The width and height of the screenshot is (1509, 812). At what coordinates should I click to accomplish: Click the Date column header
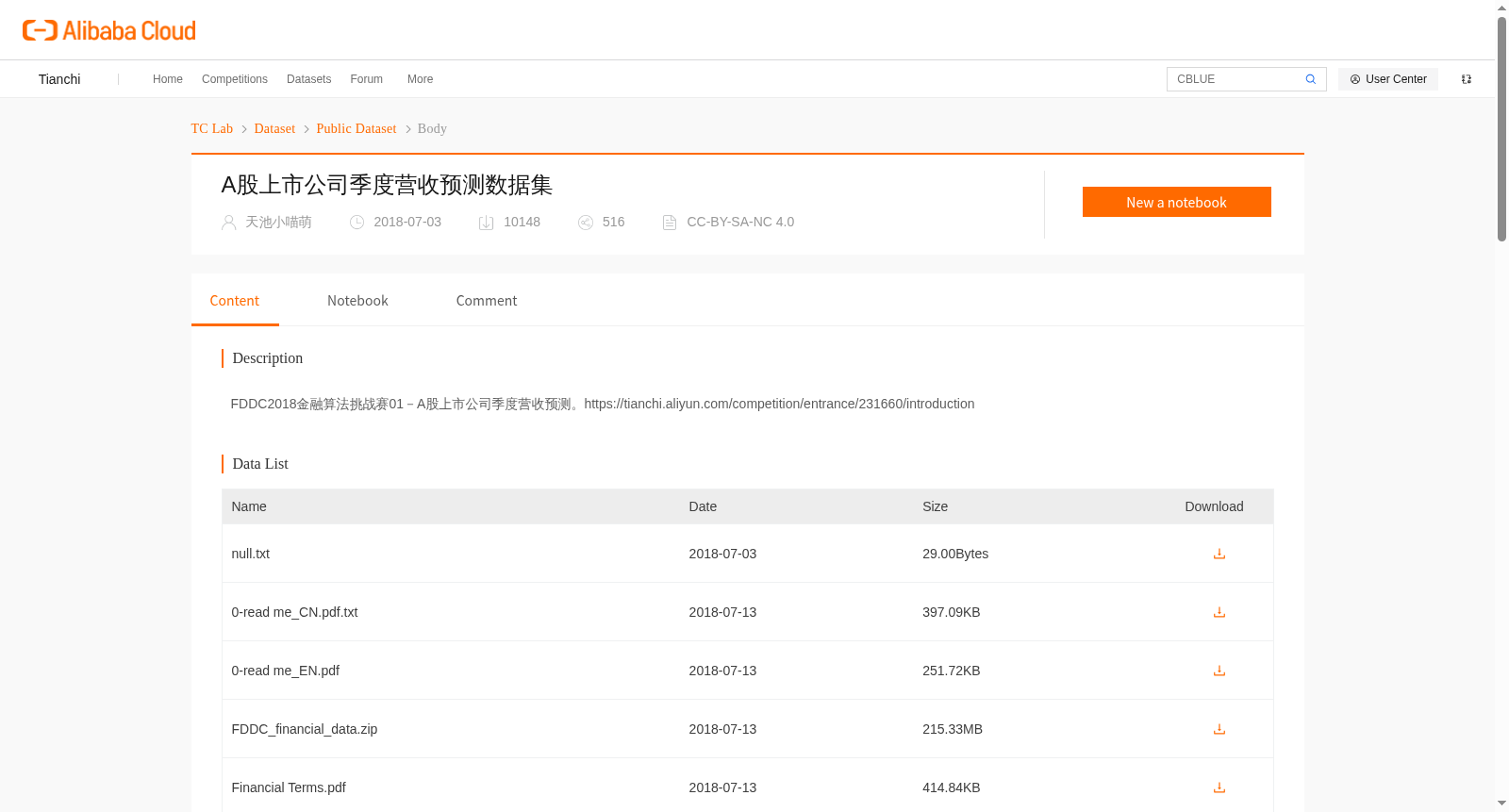click(703, 506)
